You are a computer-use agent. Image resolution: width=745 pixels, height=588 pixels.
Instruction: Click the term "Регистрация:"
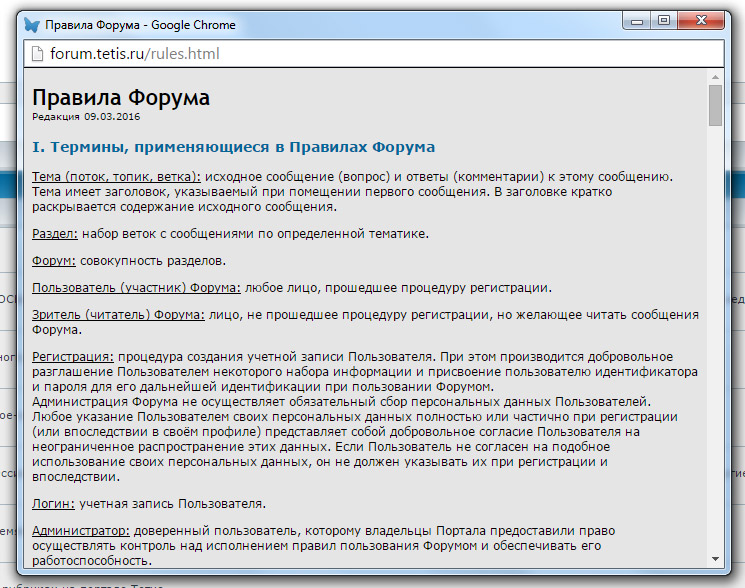tap(73, 357)
